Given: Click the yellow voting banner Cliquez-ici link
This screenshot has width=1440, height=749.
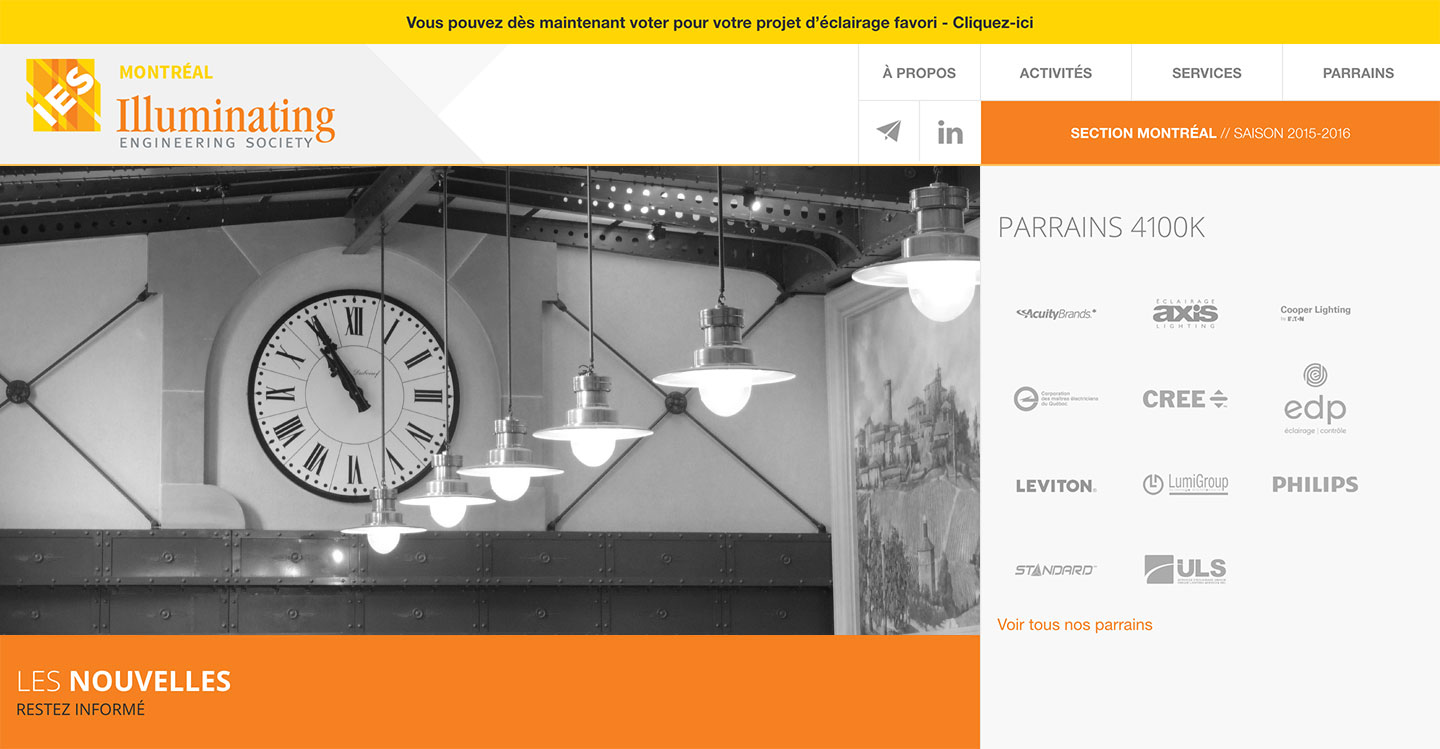Looking at the screenshot, I should tap(993, 22).
